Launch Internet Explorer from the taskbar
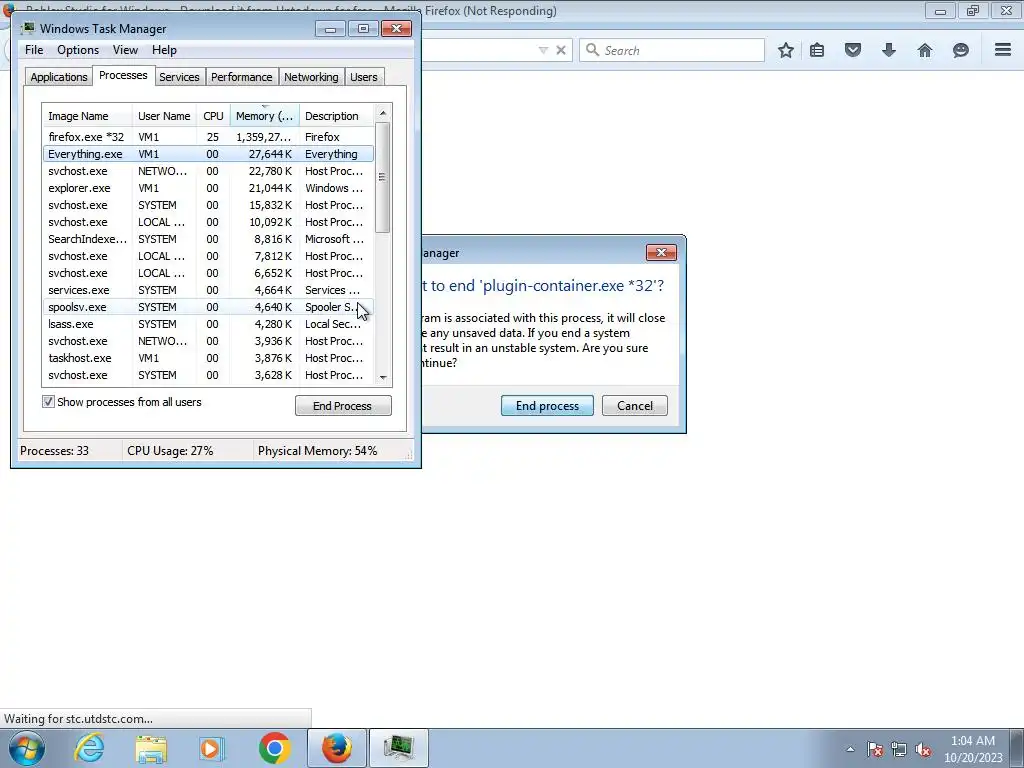 (89, 748)
